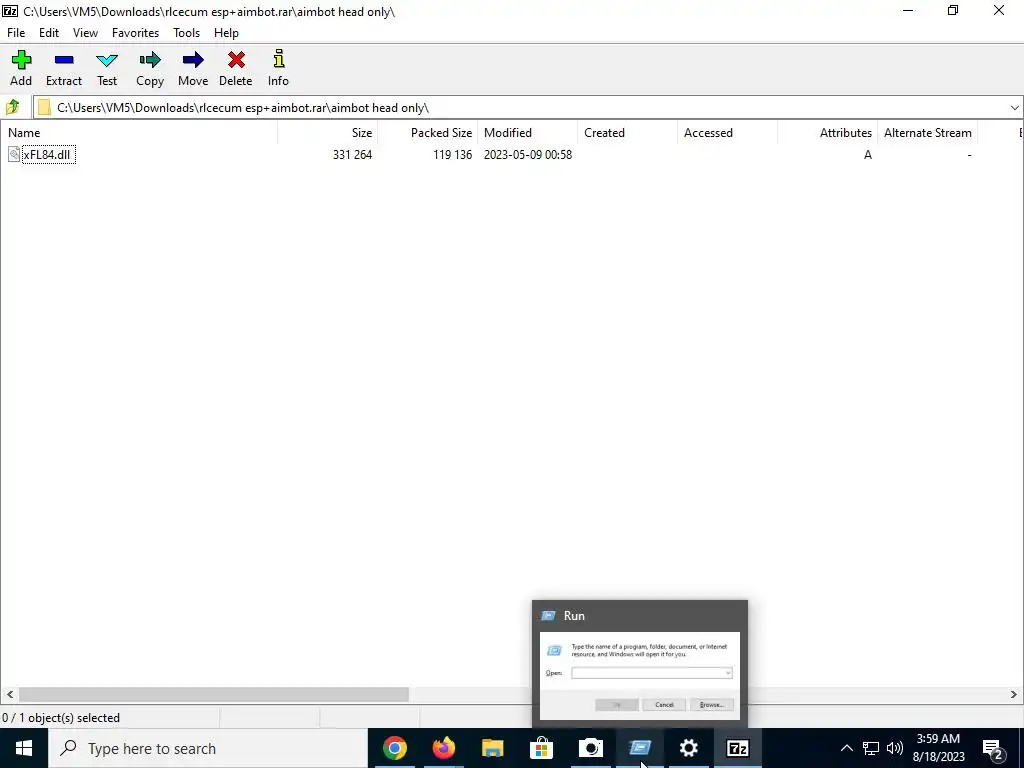This screenshot has height=768, width=1024.
Task: Click the Windows taskbar search box
Action: 208,748
